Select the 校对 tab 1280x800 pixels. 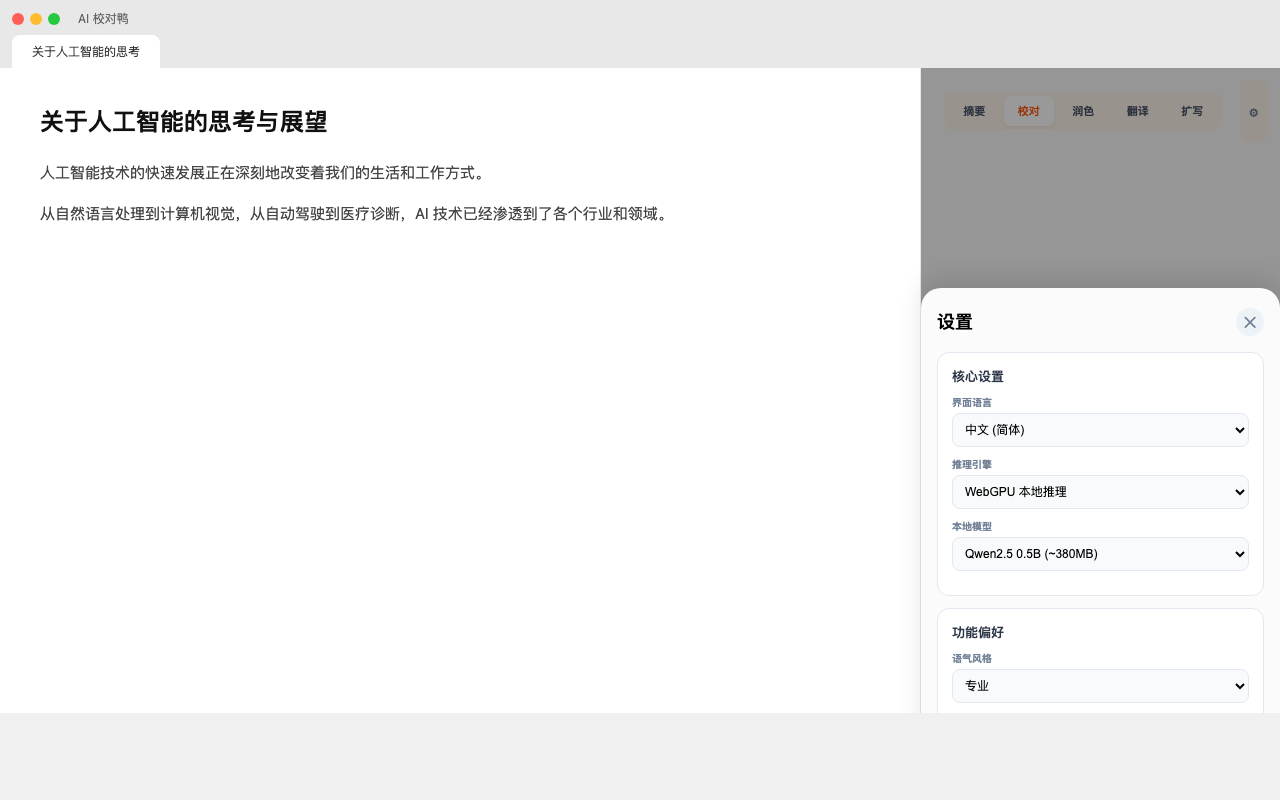pos(1028,111)
